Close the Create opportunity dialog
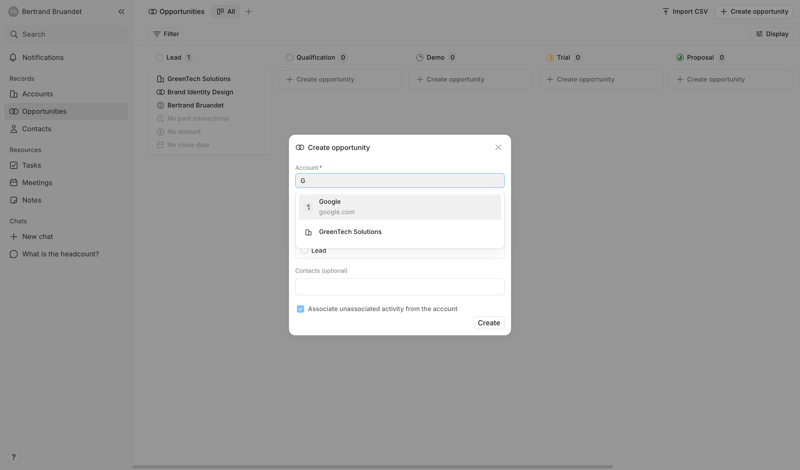This screenshot has height=470, width=800. pyautogui.click(x=498, y=147)
